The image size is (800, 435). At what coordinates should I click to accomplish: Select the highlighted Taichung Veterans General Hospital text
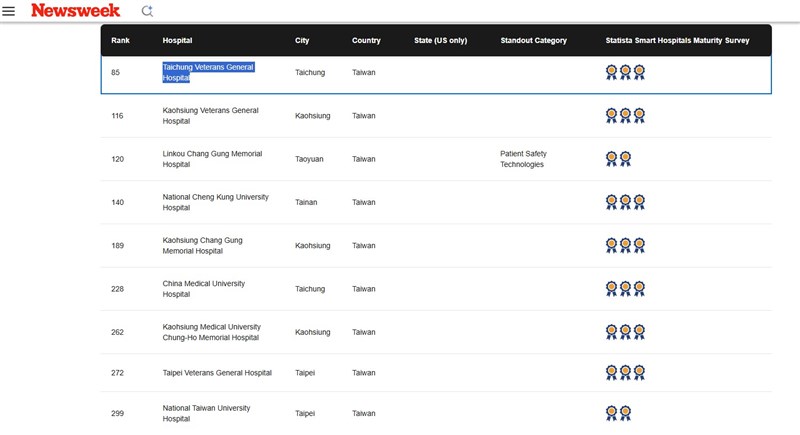point(208,72)
